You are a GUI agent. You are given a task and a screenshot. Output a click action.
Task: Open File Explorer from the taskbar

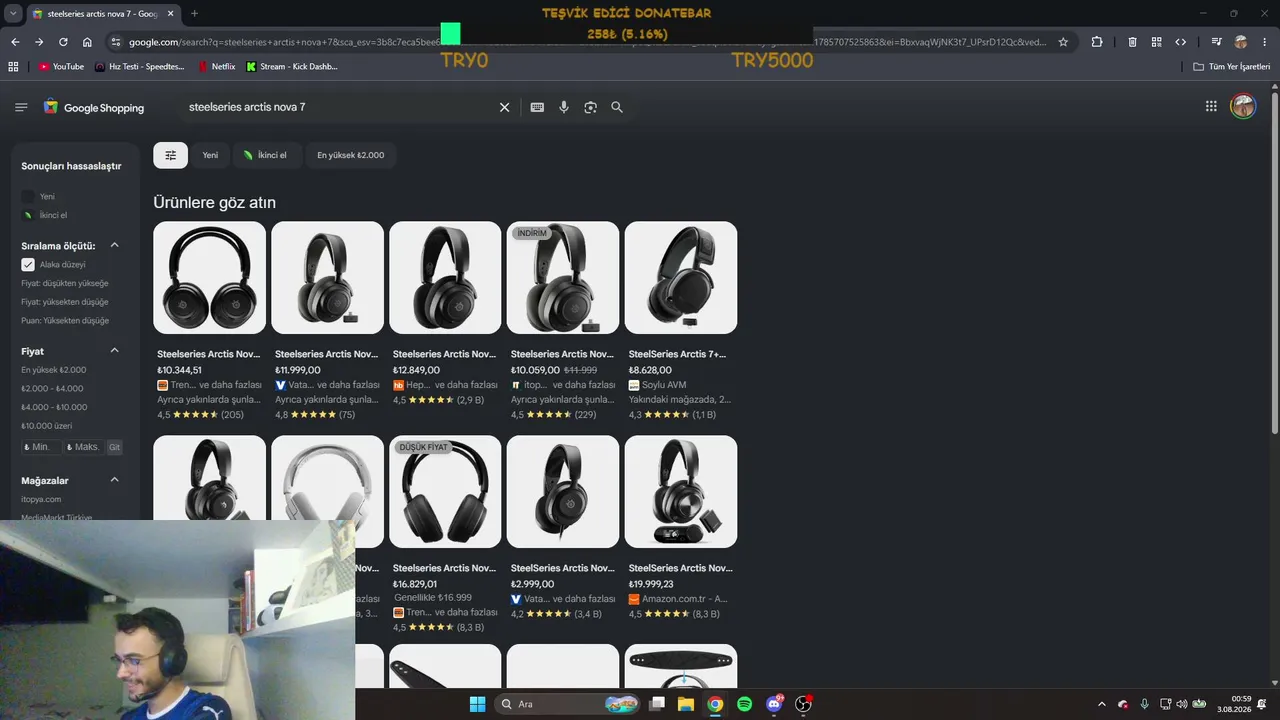click(x=686, y=704)
